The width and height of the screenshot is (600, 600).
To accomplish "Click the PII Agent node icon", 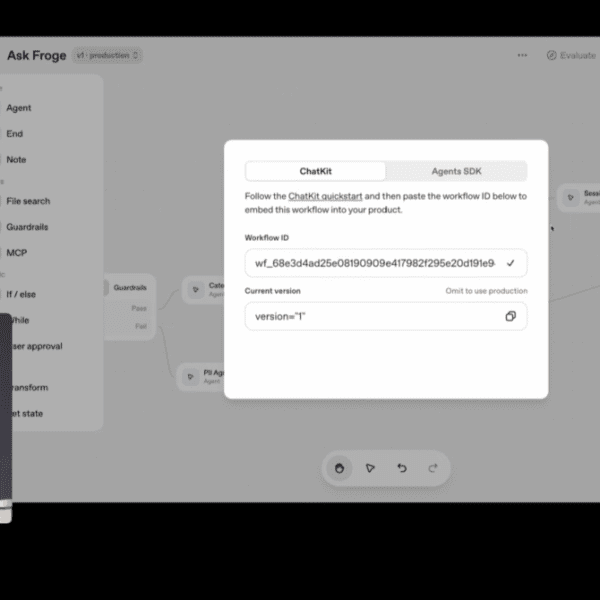I will click(190, 376).
